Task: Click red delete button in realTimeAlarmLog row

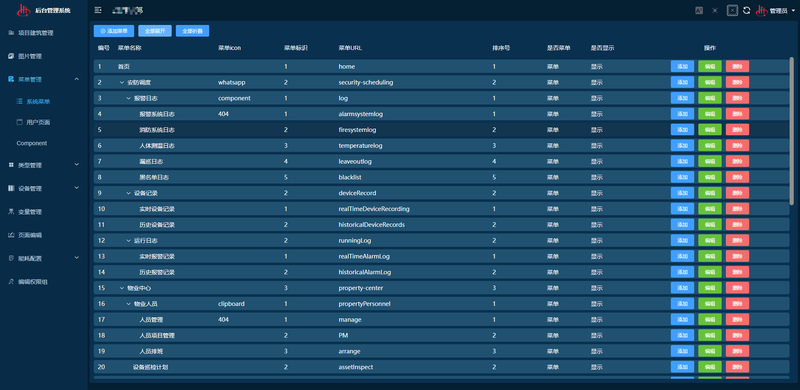Action: pyautogui.click(x=737, y=256)
